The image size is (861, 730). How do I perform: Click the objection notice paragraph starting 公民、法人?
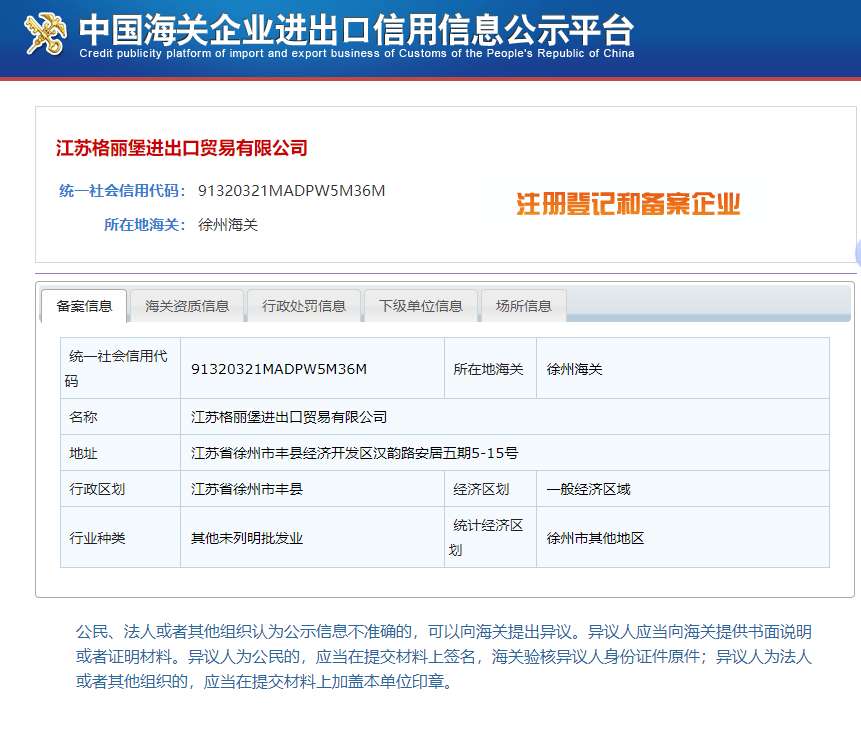pos(444,656)
